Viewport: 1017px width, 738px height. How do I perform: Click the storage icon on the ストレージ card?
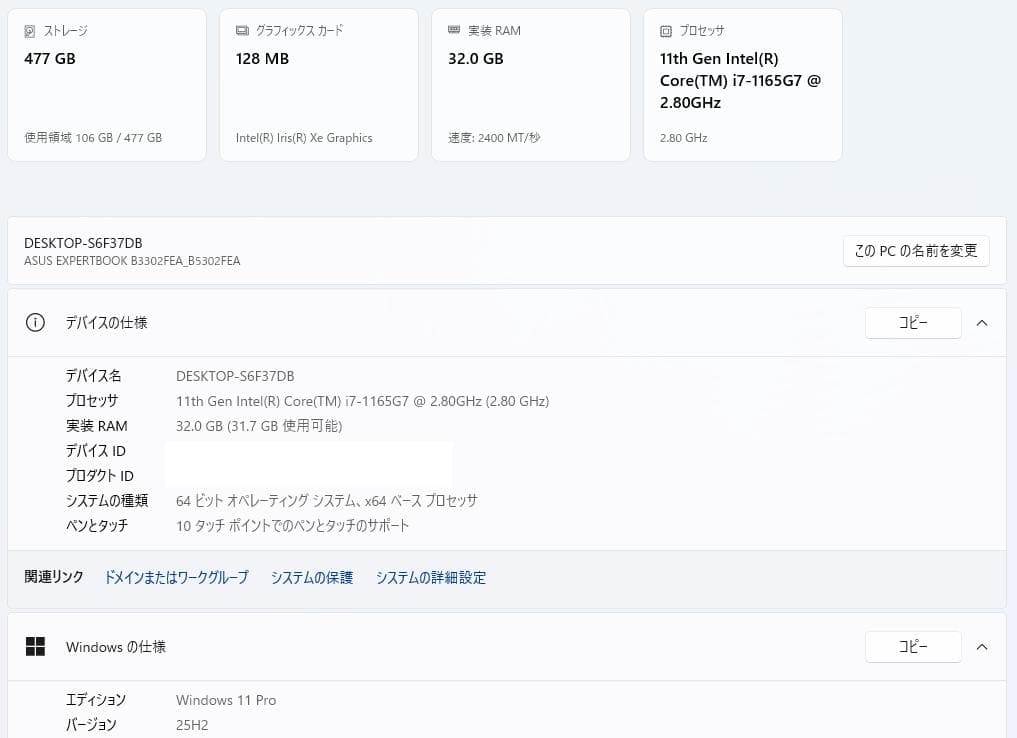31,31
